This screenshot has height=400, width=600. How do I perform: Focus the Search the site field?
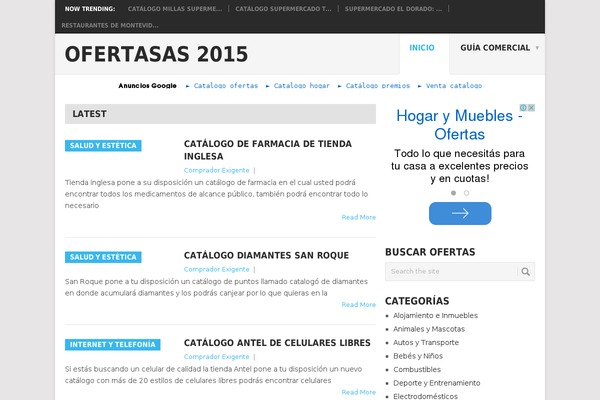pos(451,271)
